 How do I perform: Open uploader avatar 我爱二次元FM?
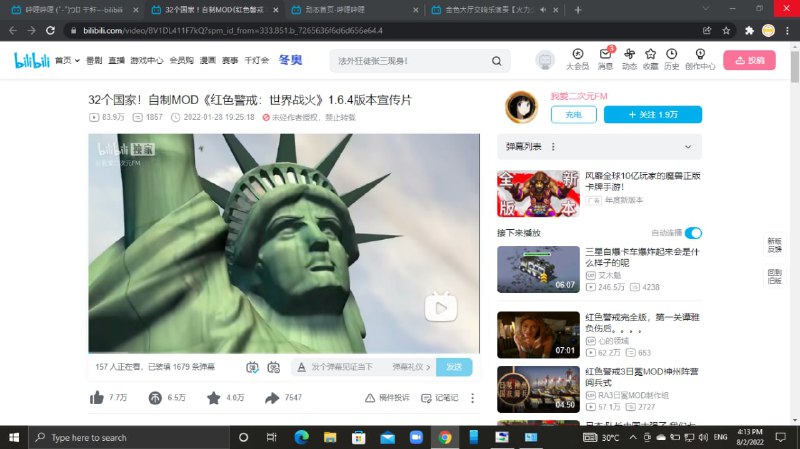[x=521, y=107]
